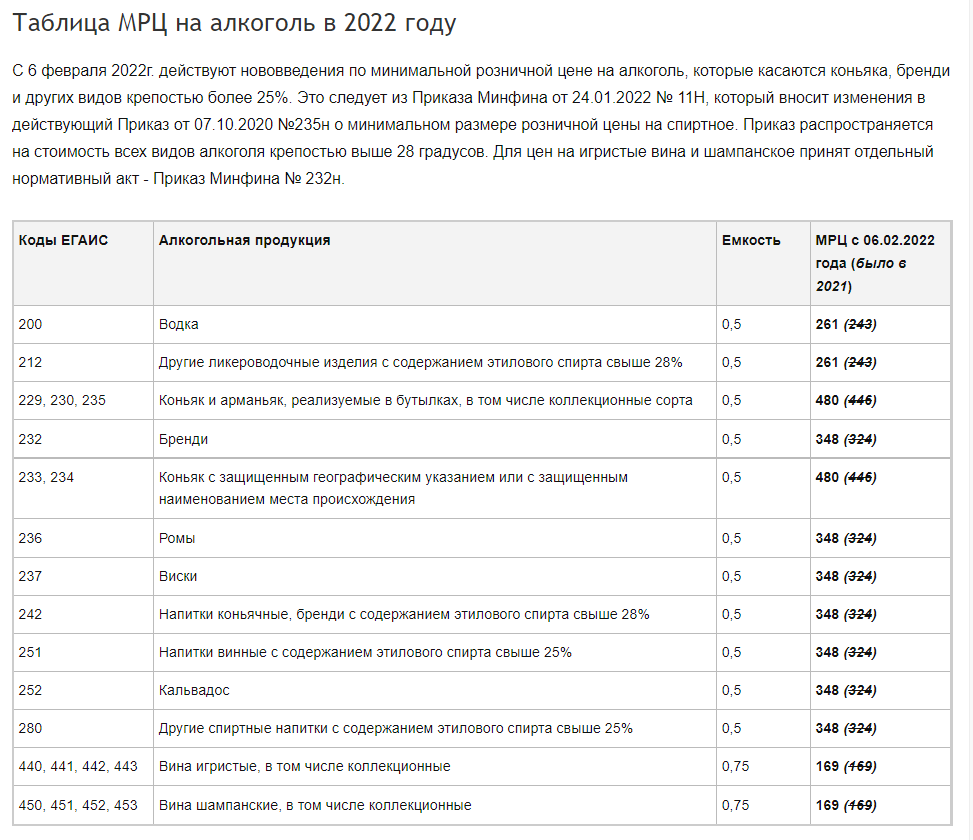Click the 'МРЦ с 06.02.2022 года' column header
This screenshot has height=840, width=973.
(x=881, y=263)
